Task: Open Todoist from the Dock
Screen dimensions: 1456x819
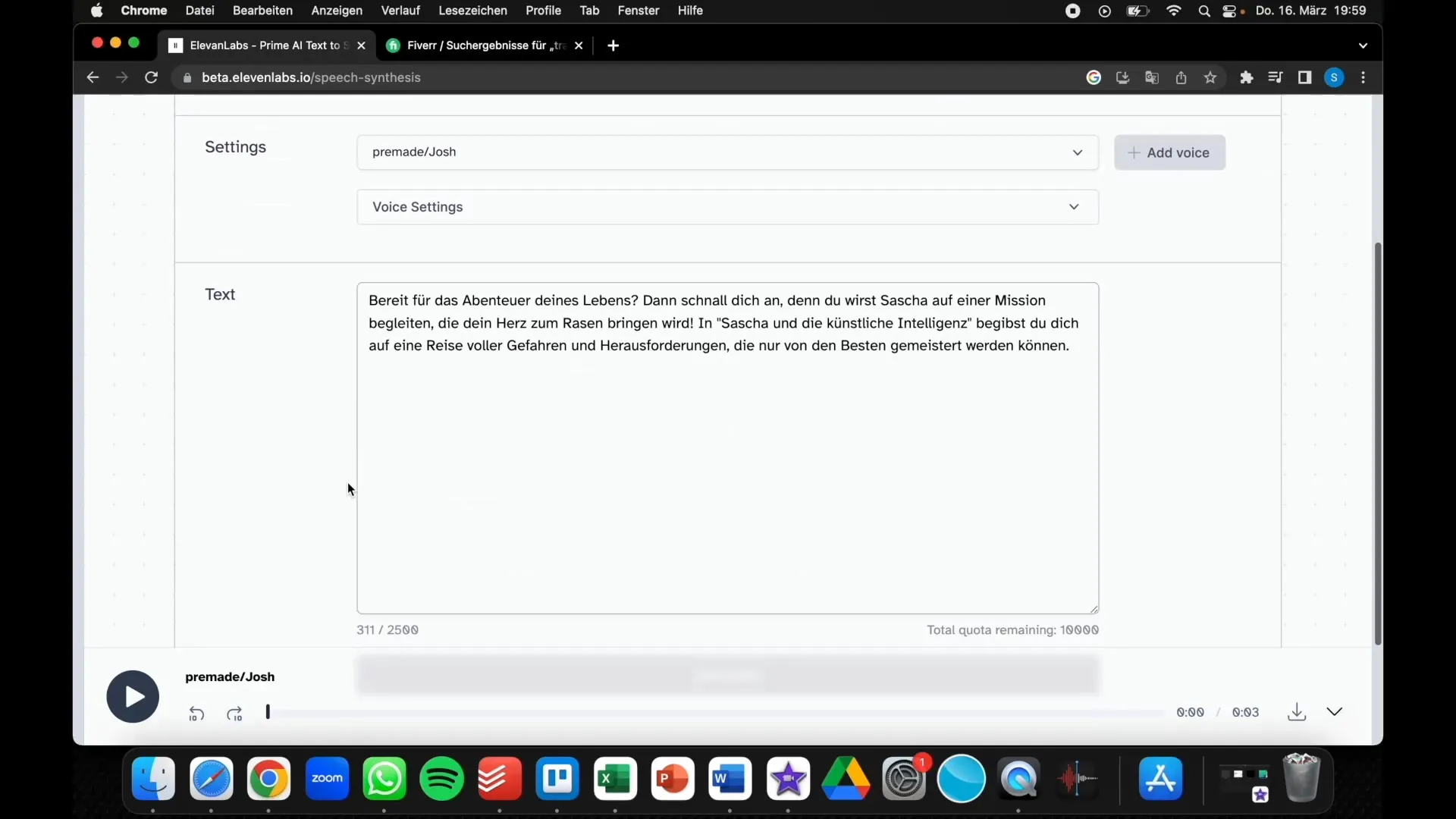Action: [500, 779]
